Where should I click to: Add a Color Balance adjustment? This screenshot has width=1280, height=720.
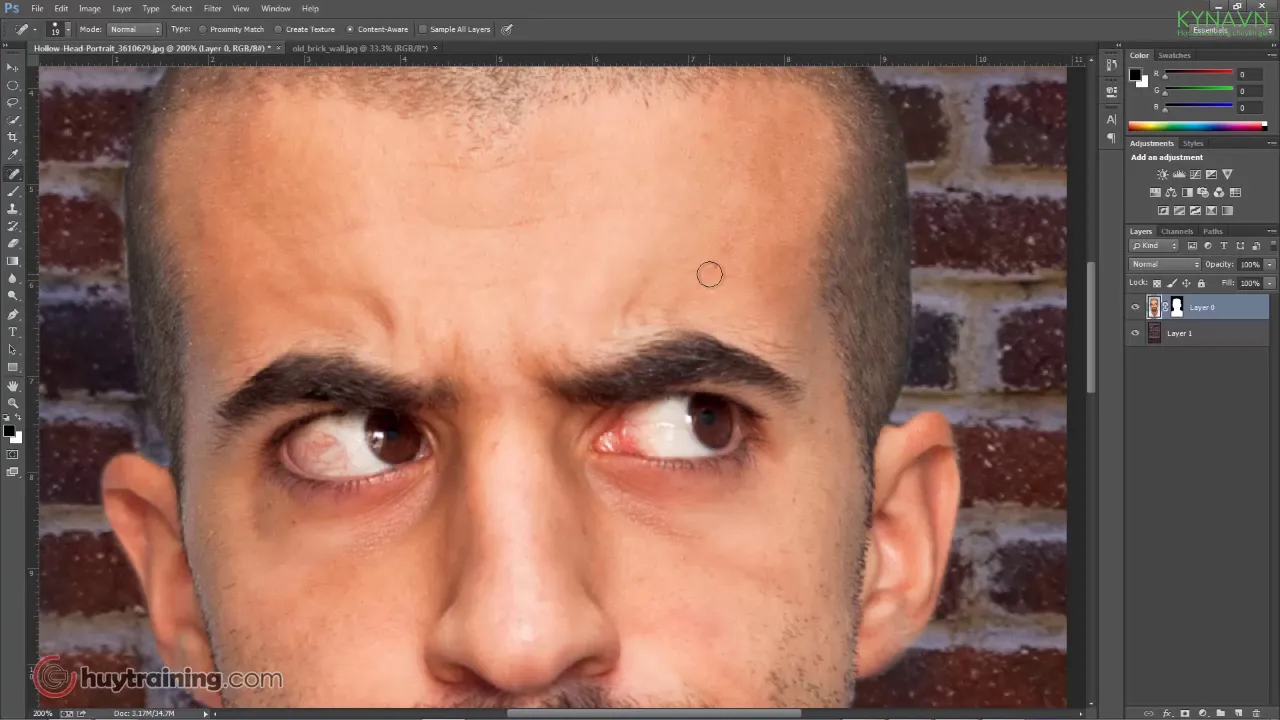point(1171,193)
